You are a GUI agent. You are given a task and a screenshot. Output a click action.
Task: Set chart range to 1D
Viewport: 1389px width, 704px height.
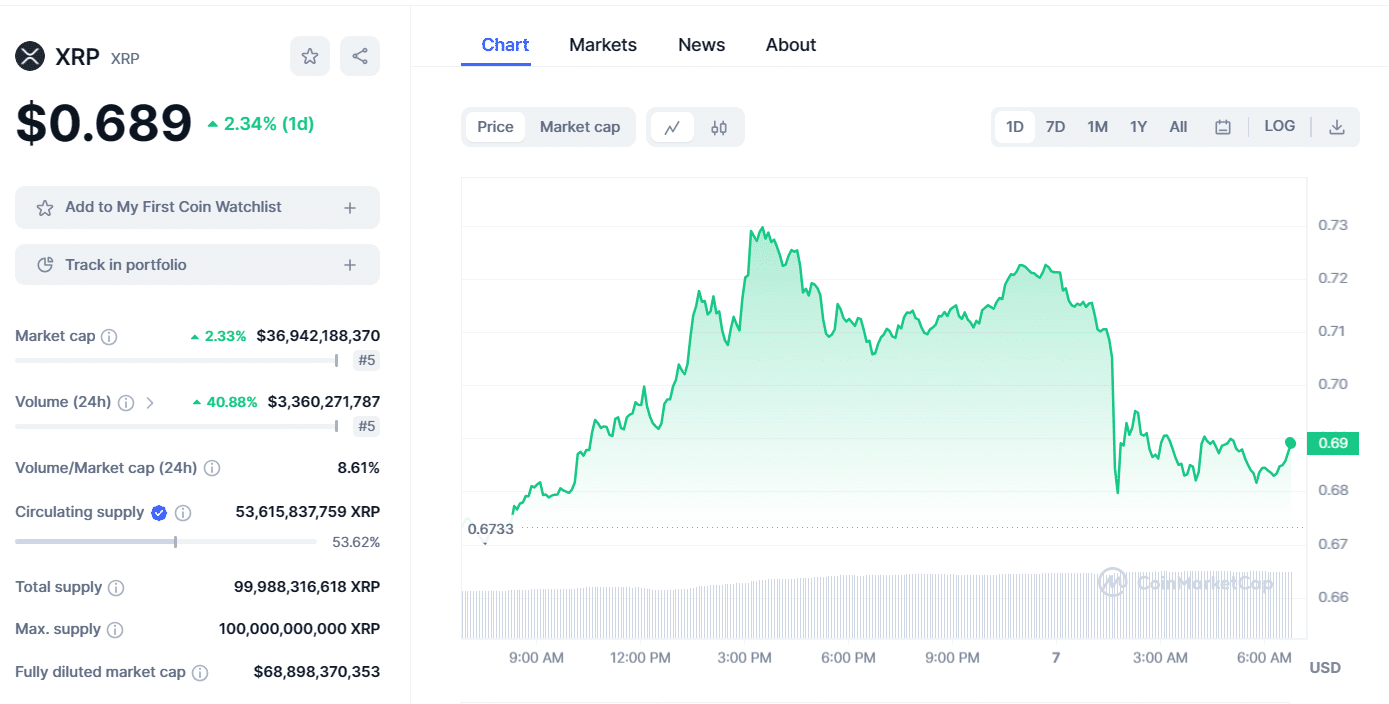tap(1015, 127)
